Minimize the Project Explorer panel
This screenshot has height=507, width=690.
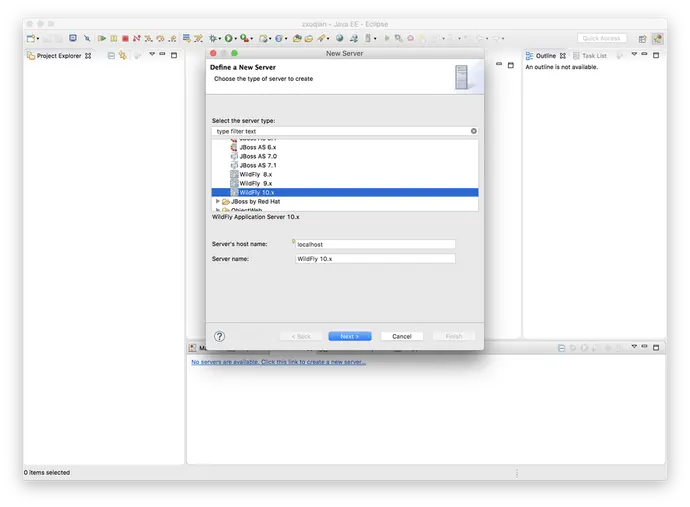tap(162, 54)
